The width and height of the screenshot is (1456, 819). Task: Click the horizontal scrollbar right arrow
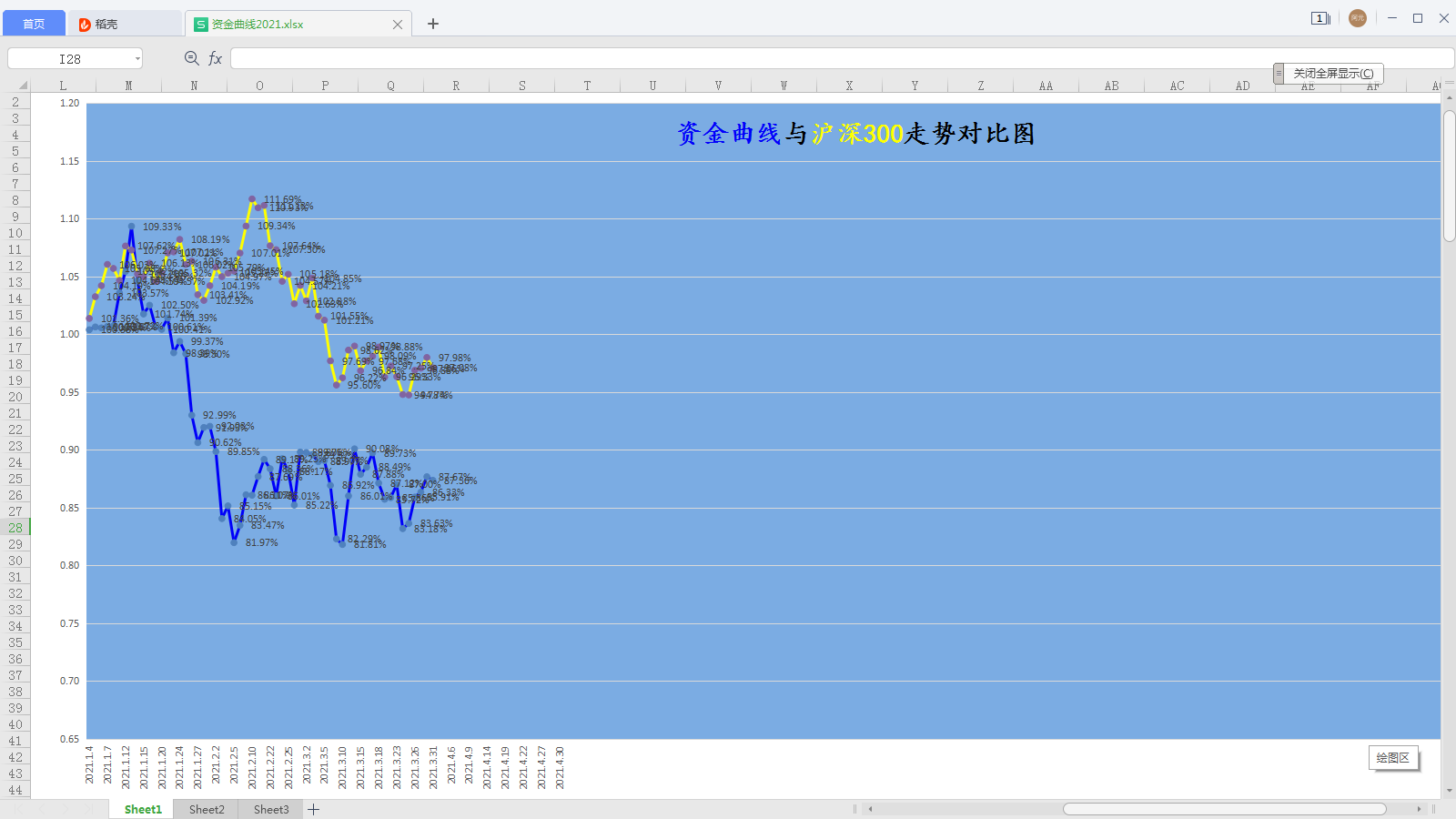pyautogui.click(x=1420, y=808)
